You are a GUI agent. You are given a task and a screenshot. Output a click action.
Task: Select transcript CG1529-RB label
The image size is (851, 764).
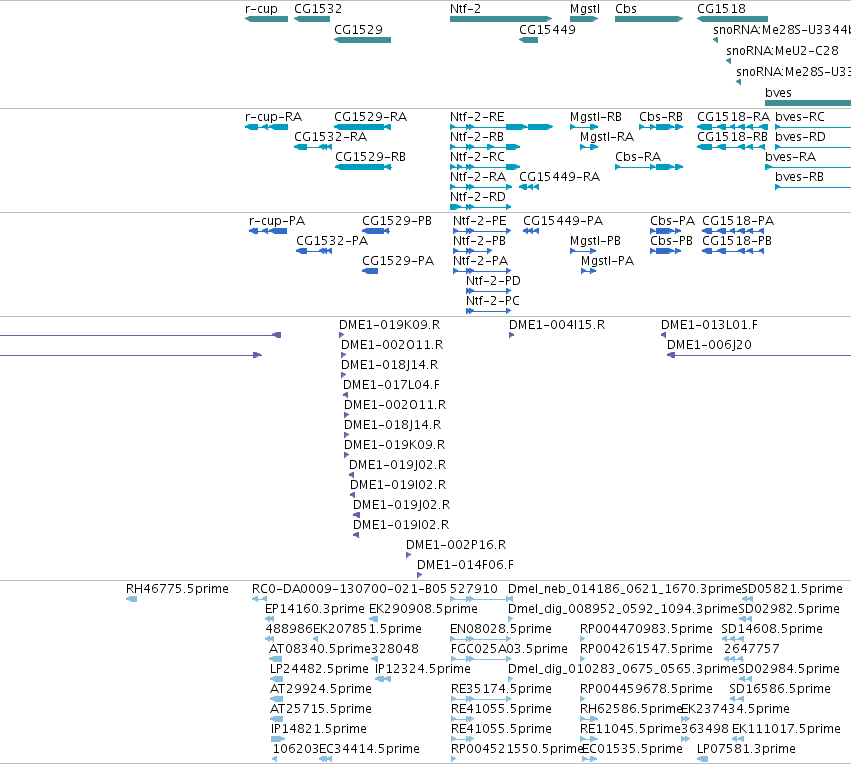[370, 157]
